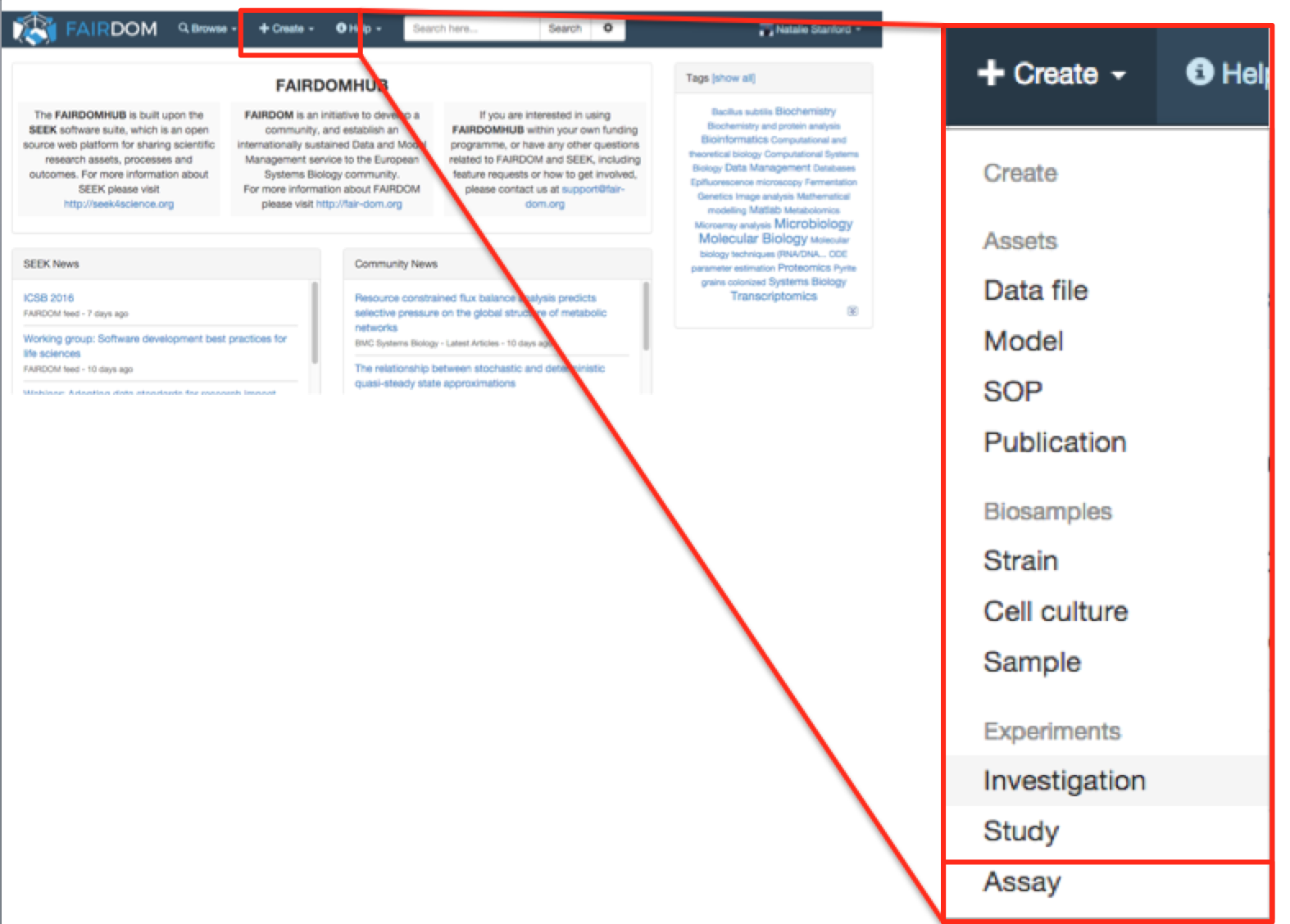This screenshot has height=924, width=1290.
Task: Click the user avatar icon beside Natalie Stanford
Action: [x=765, y=30]
